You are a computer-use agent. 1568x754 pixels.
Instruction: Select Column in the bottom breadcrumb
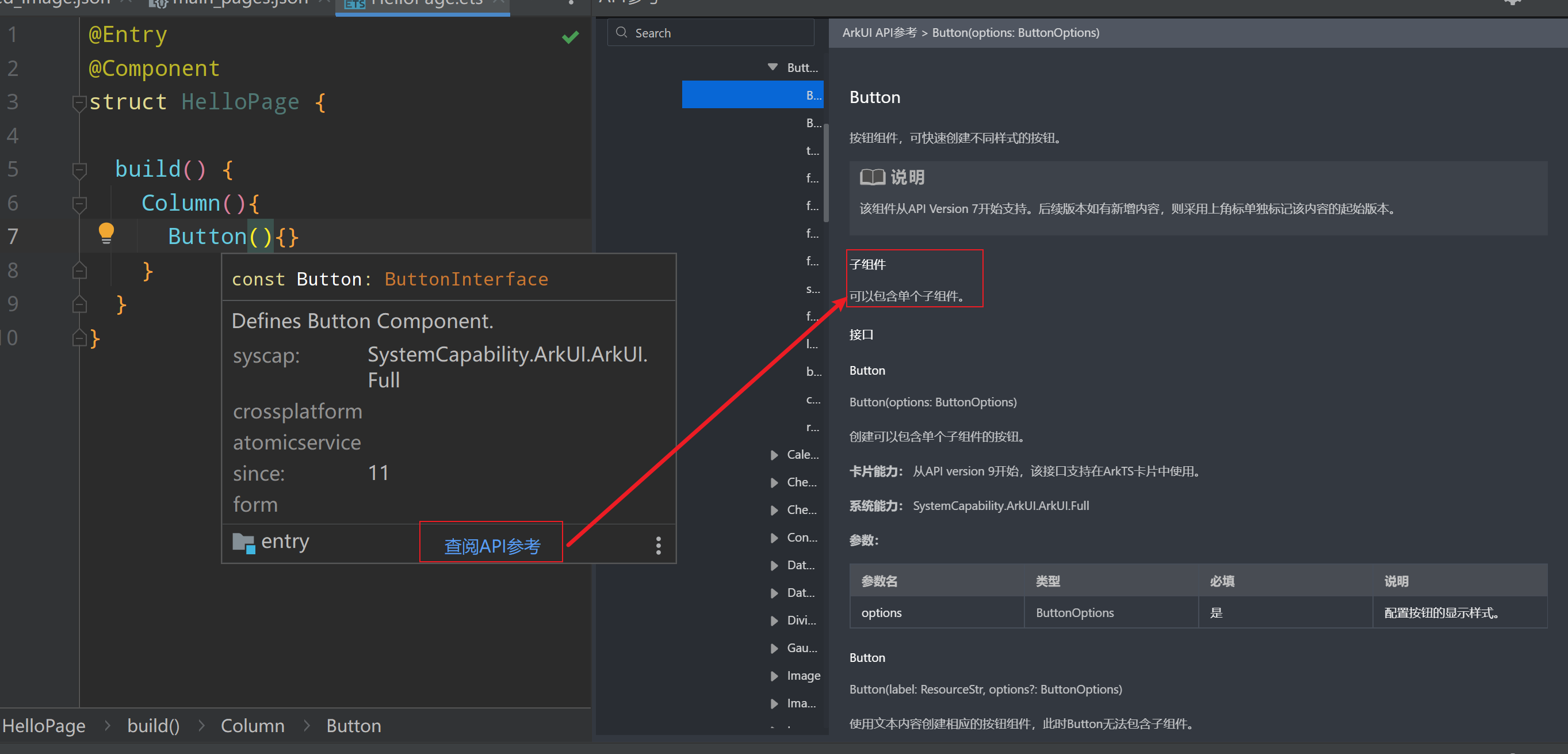click(252, 725)
